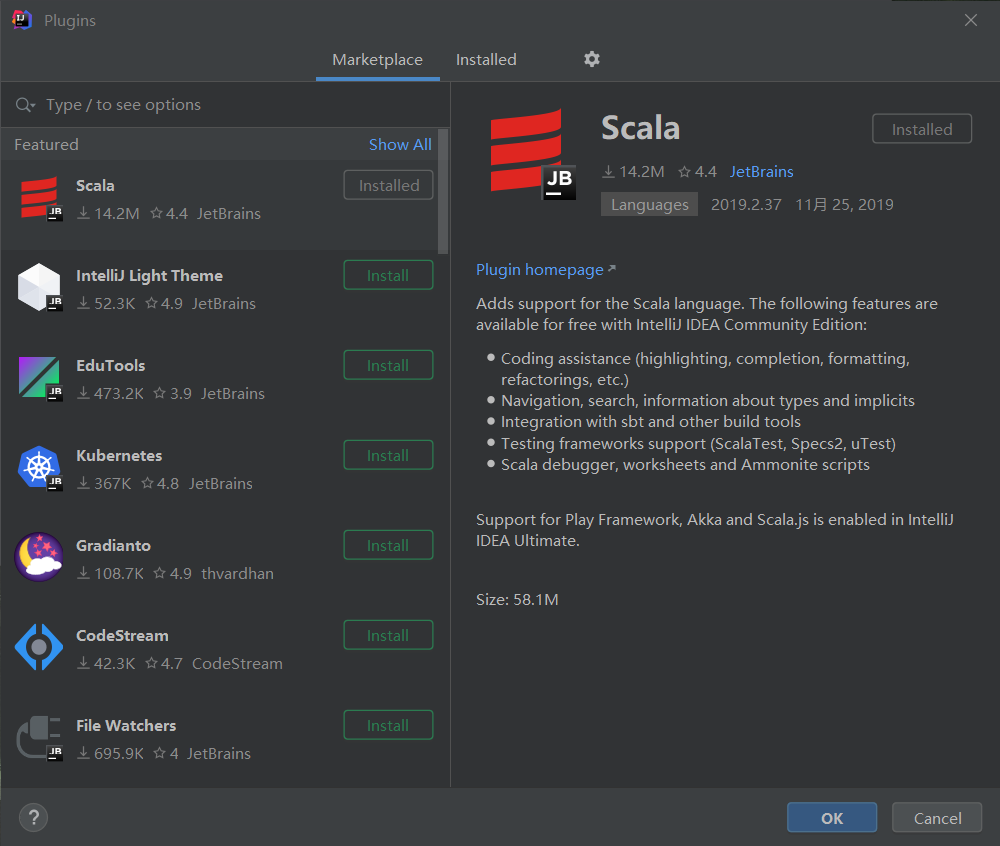Select the File Watchers plugin icon
The width and height of the screenshot is (1000, 846).
(x=40, y=738)
